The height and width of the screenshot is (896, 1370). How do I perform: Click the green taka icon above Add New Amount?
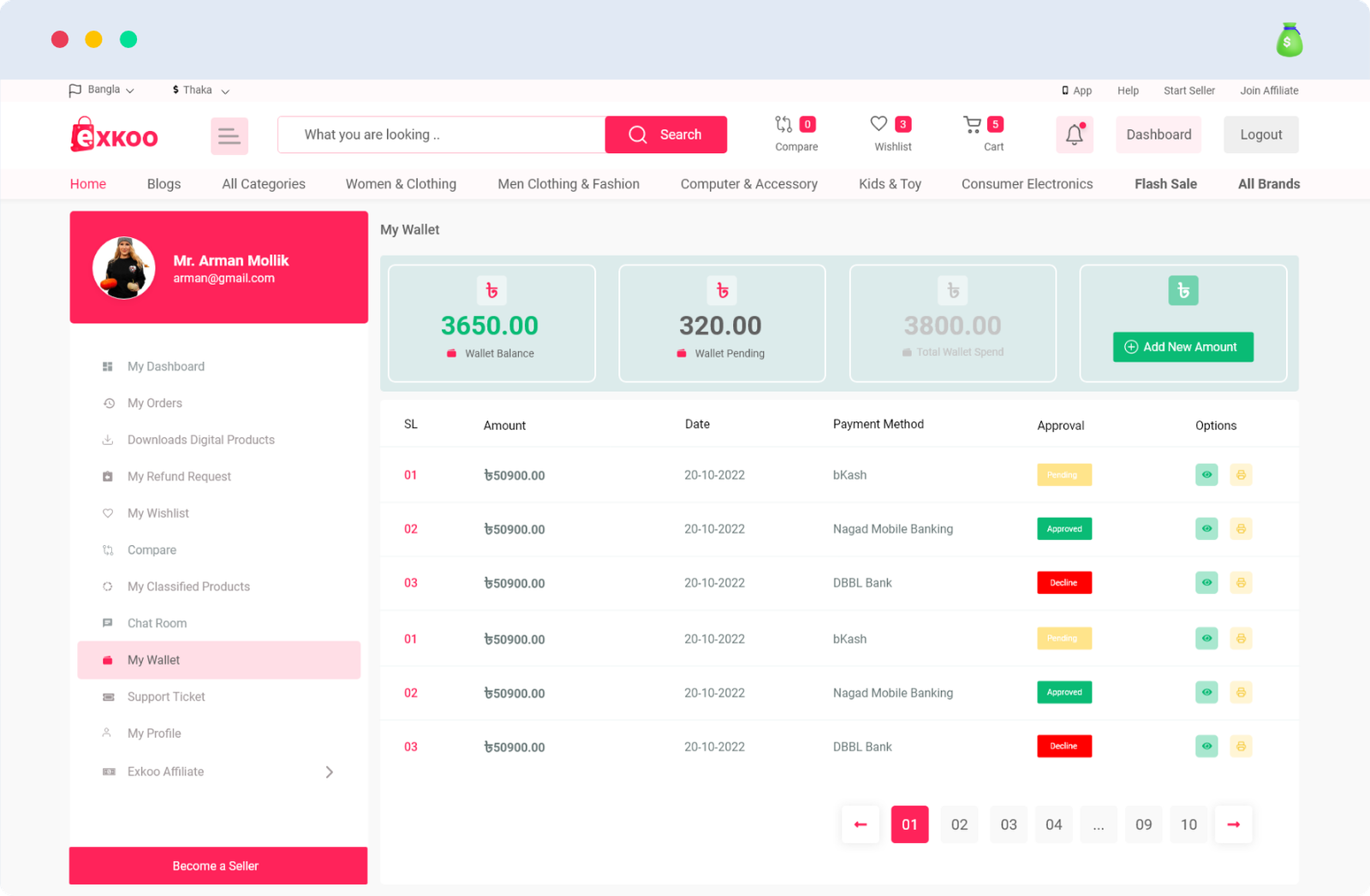click(1183, 291)
